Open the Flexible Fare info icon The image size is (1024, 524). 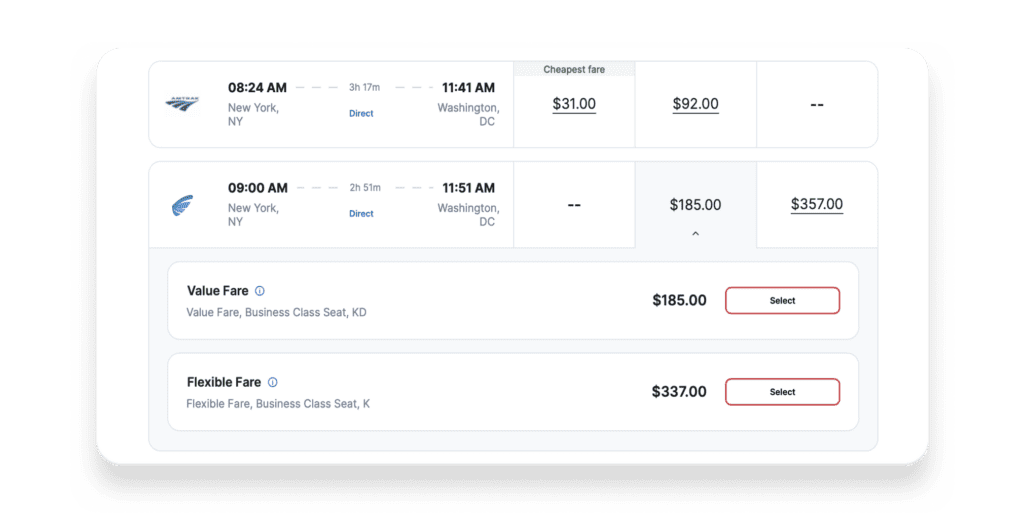[x=272, y=382]
